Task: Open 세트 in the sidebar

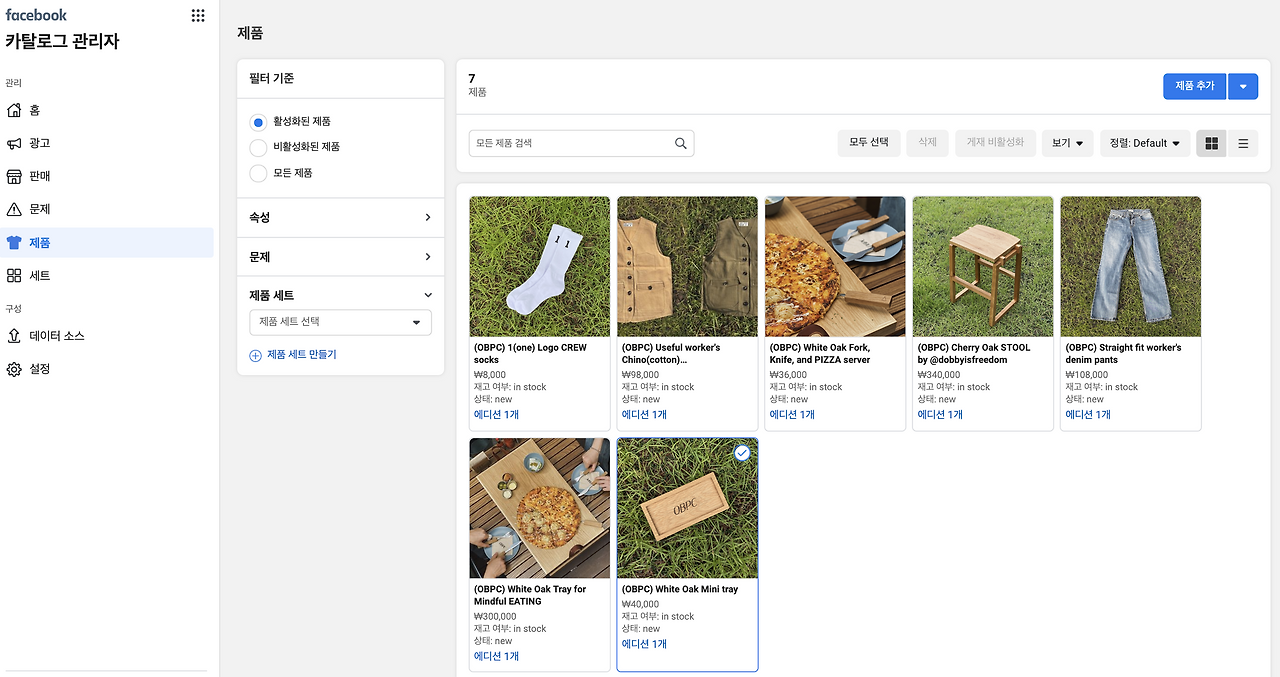Action: 40,275
